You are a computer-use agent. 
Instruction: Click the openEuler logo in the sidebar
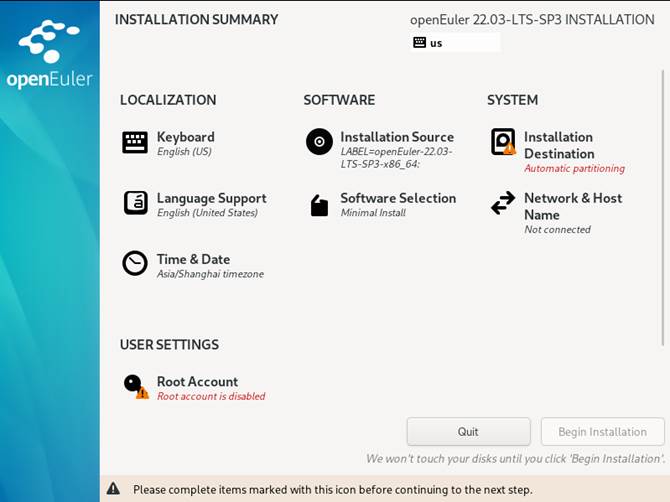[50, 56]
